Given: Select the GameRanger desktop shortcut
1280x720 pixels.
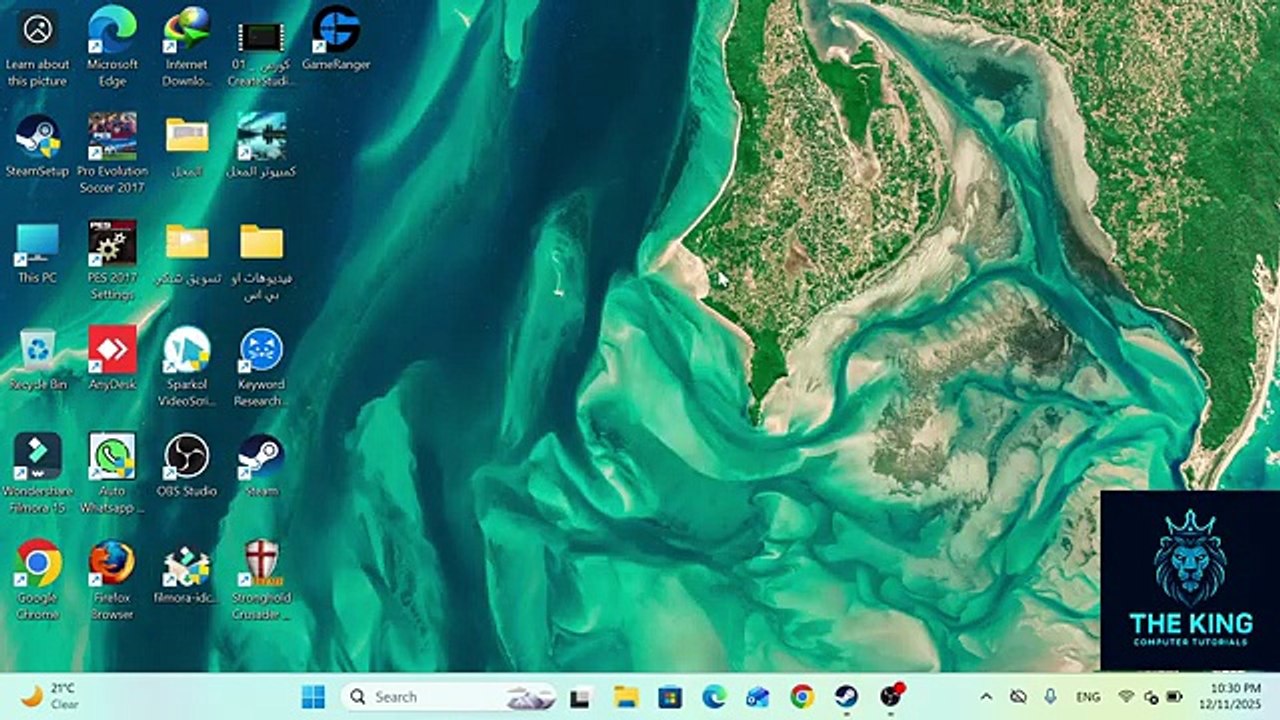Looking at the screenshot, I should (x=336, y=40).
